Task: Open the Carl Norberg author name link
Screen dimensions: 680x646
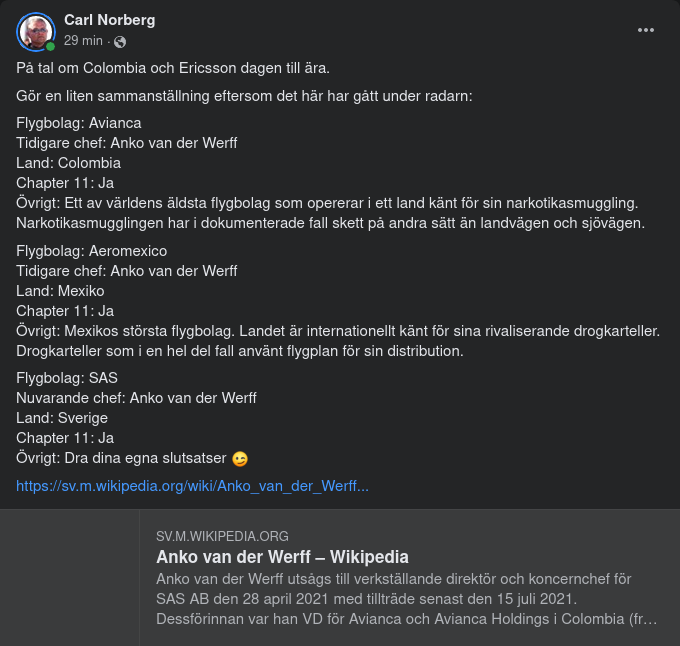Action: pyautogui.click(x=109, y=20)
